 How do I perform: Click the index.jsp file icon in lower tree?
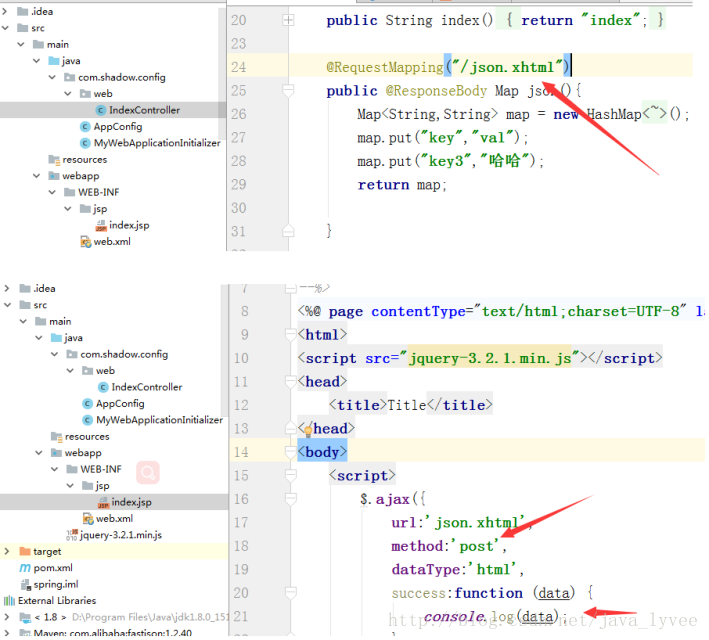pyautogui.click(x=104, y=502)
